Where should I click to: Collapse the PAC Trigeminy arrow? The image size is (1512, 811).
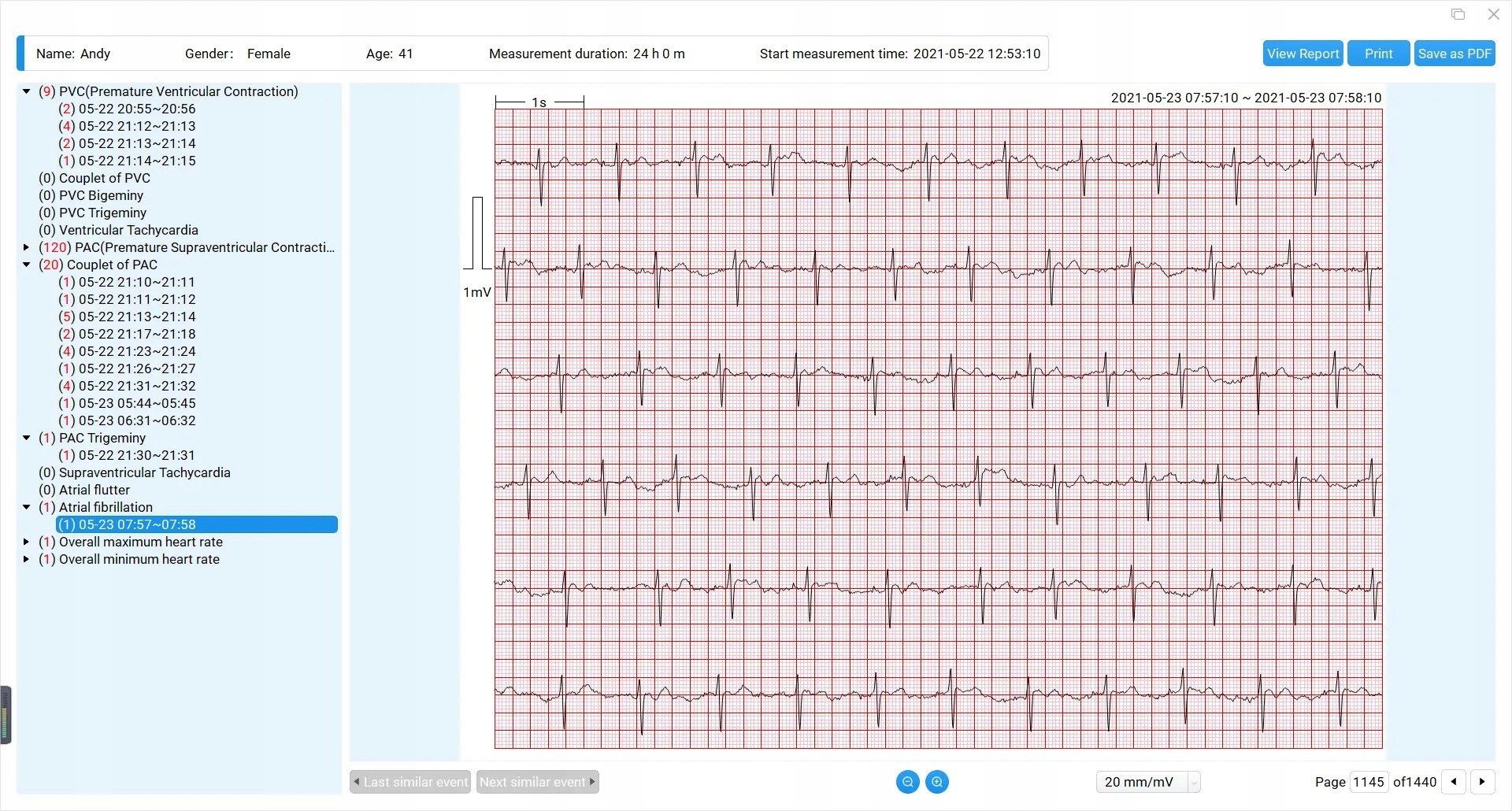pos(26,438)
